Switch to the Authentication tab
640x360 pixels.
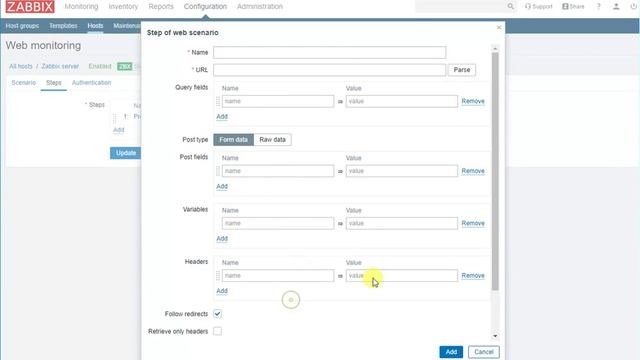(x=91, y=82)
